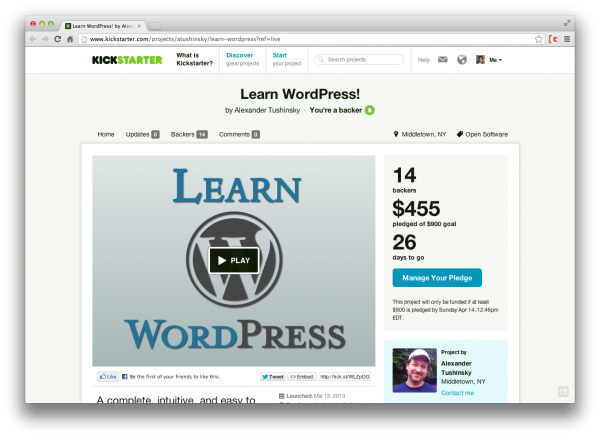
Task: Open Start your project menu
Action: [287, 59]
